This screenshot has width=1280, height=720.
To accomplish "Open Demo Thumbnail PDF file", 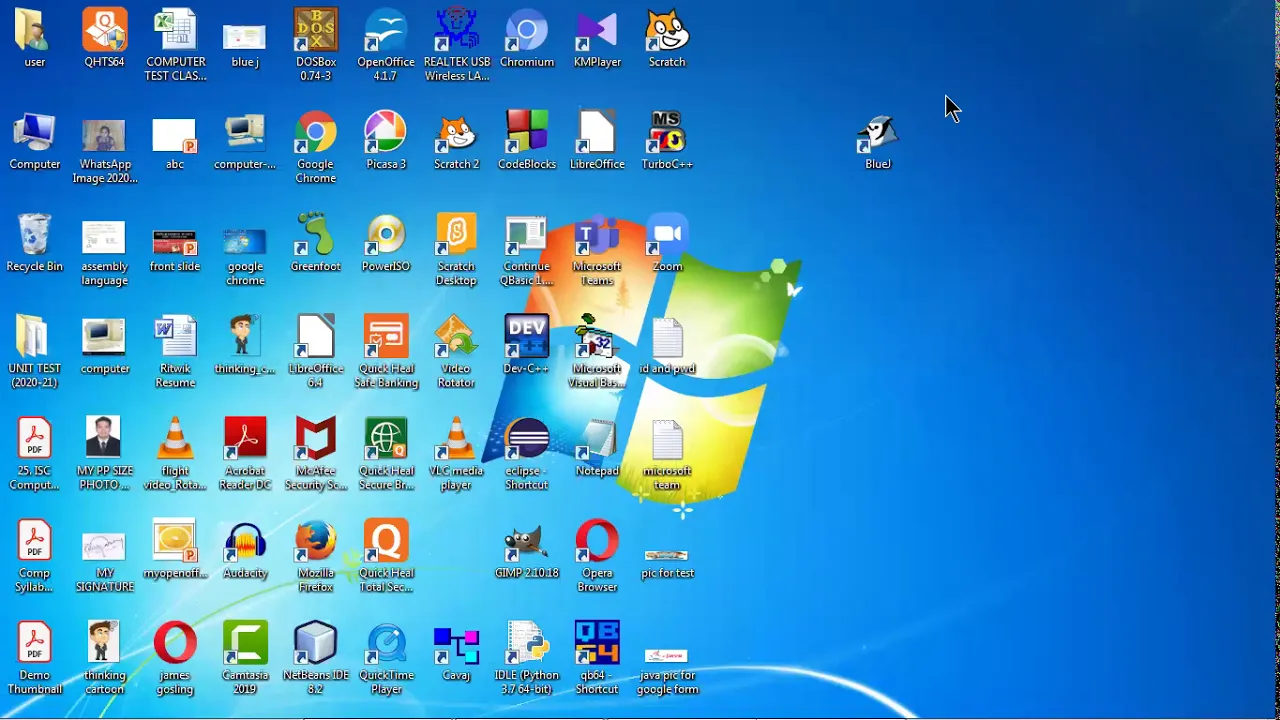I will (34, 659).
